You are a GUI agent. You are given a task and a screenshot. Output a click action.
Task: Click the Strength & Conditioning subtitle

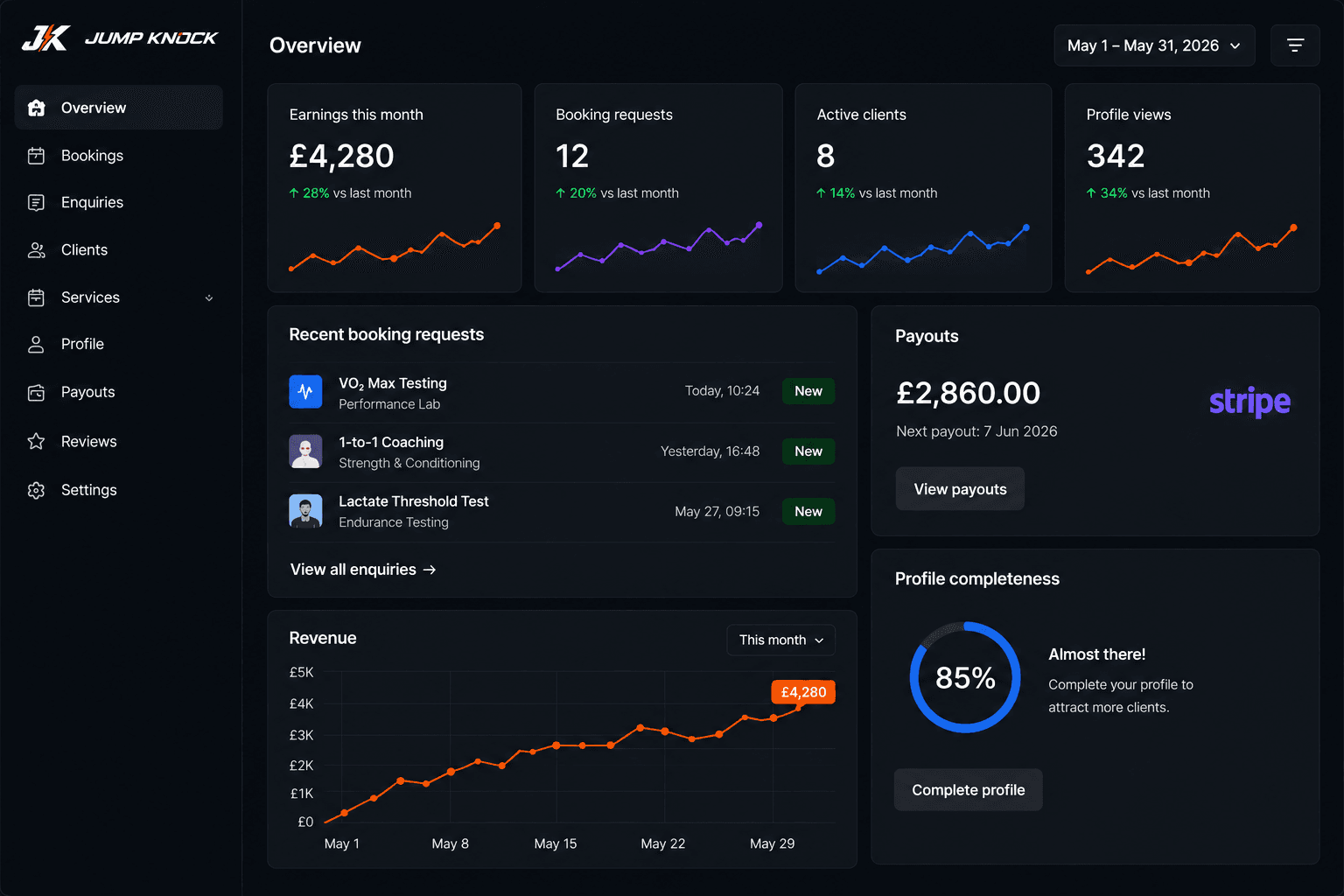tap(409, 463)
